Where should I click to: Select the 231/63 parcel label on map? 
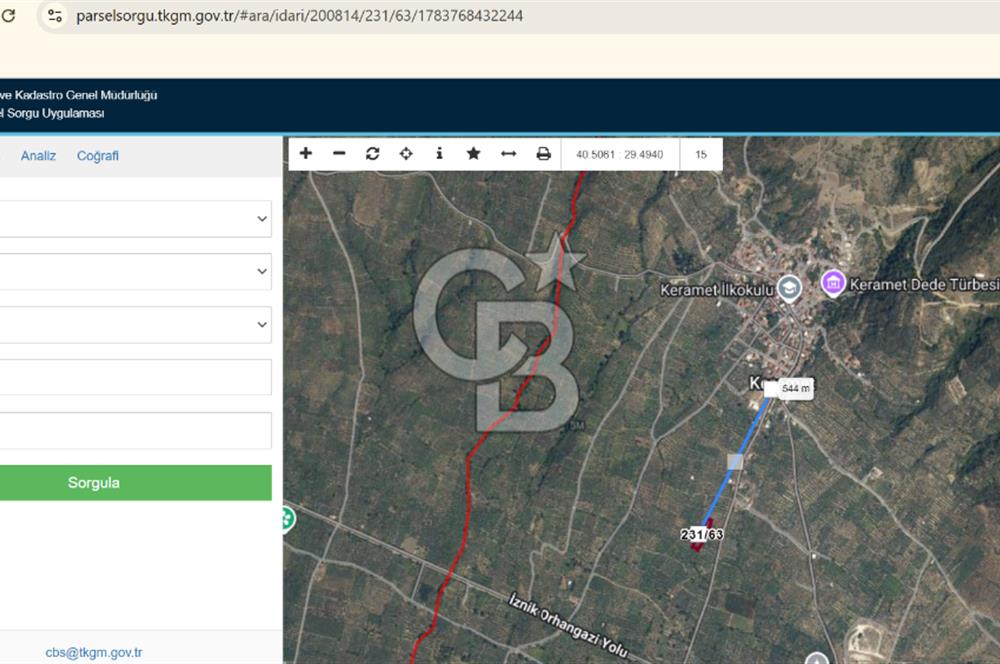pos(702,535)
